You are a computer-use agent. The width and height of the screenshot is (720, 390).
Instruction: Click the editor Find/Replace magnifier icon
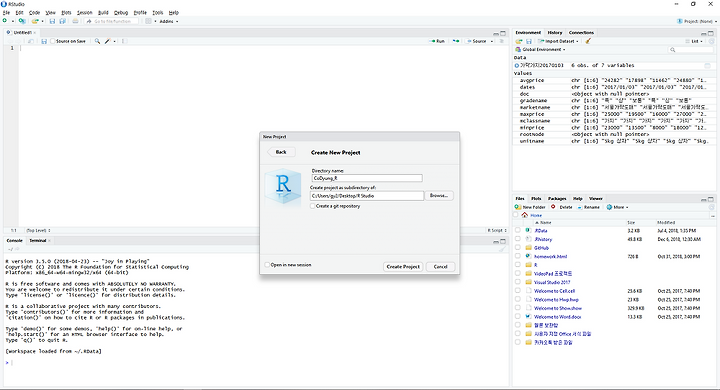tap(97, 41)
